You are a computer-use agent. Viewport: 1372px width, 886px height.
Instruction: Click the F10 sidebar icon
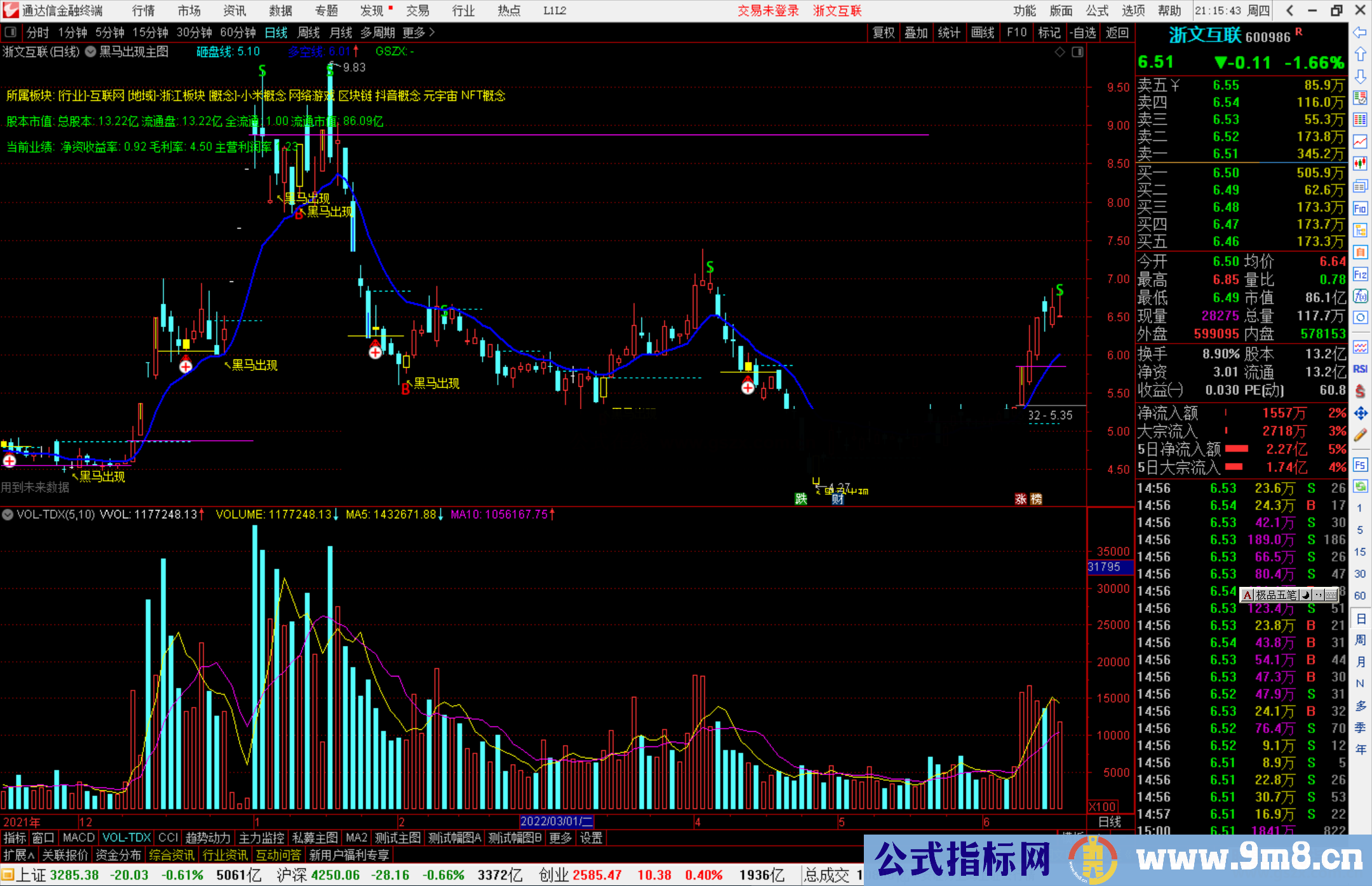click(x=1360, y=208)
